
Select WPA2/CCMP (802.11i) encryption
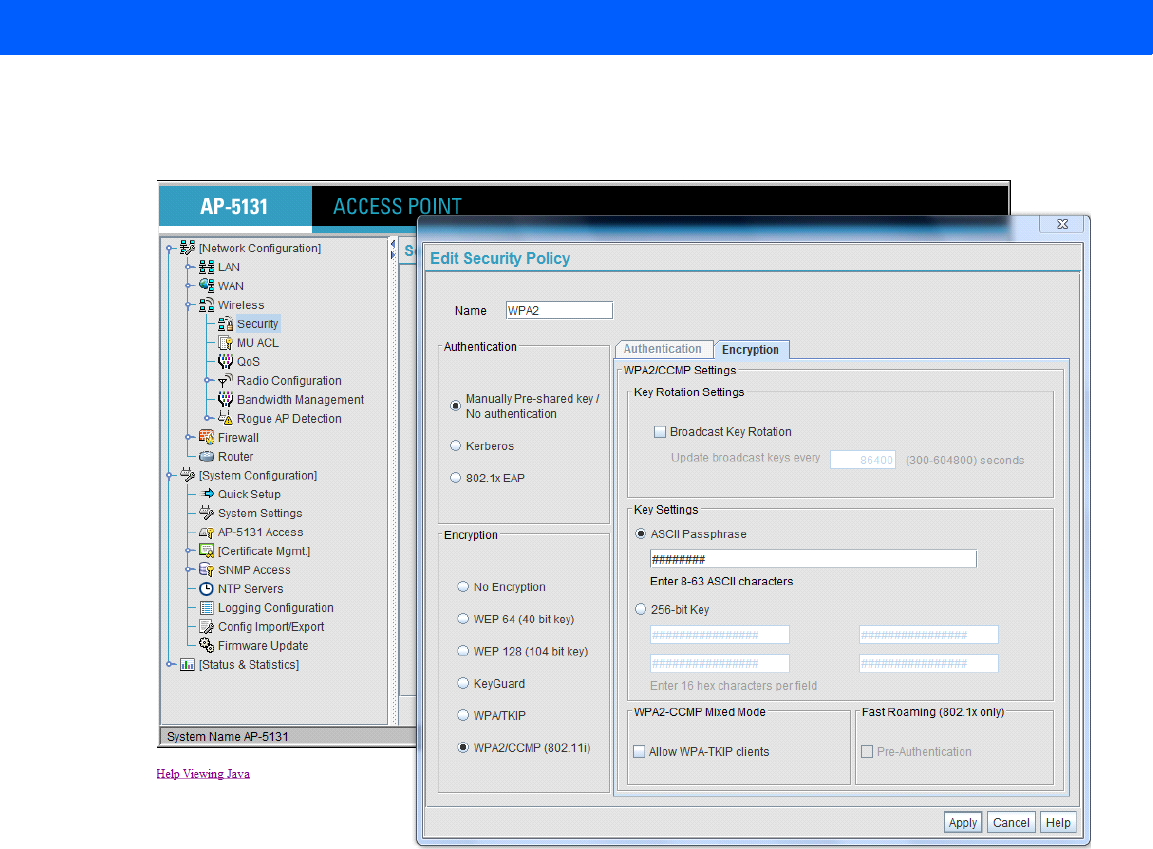pos(463,748)
